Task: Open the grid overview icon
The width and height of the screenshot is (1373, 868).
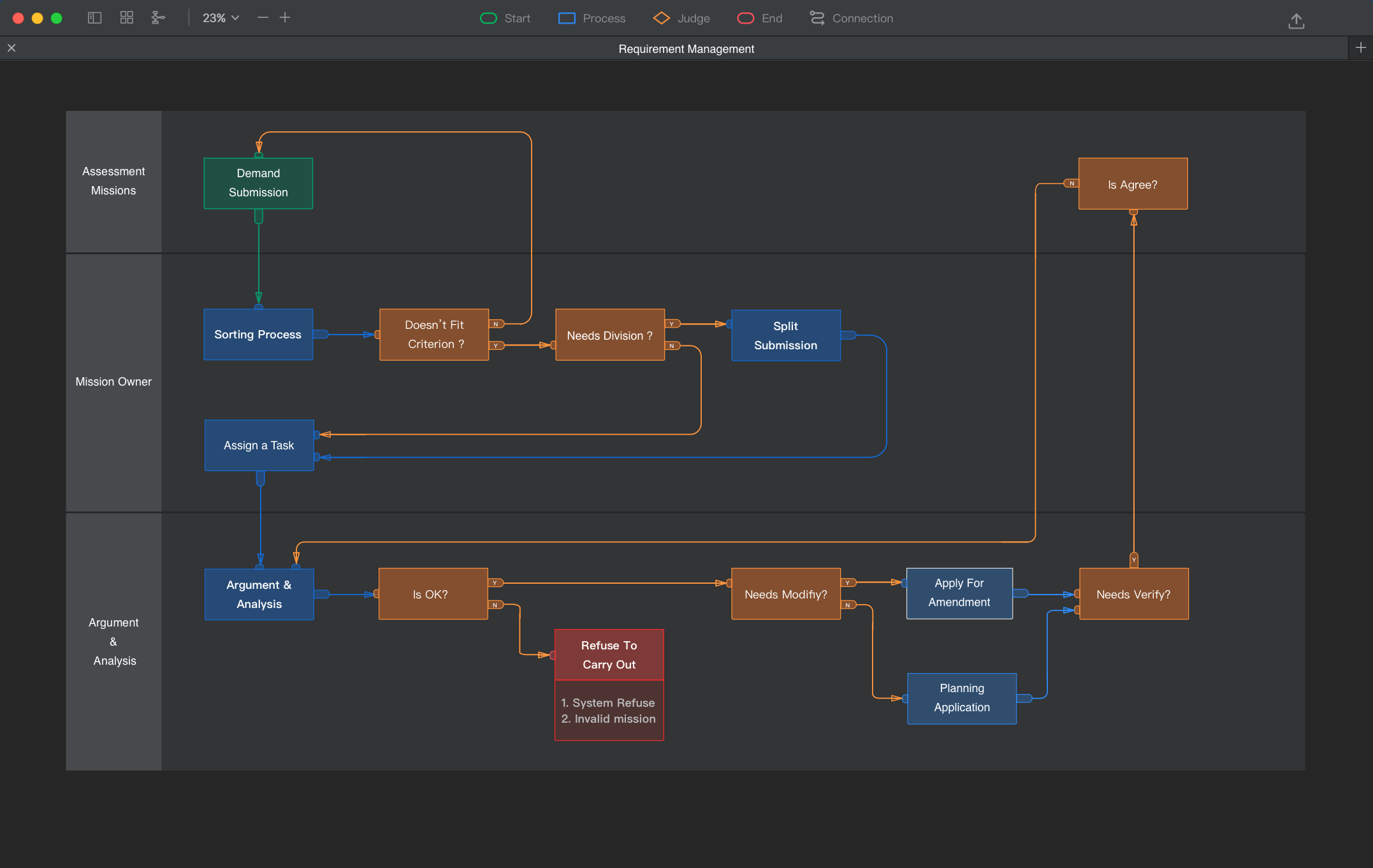Action: click(x=126, y=18)
